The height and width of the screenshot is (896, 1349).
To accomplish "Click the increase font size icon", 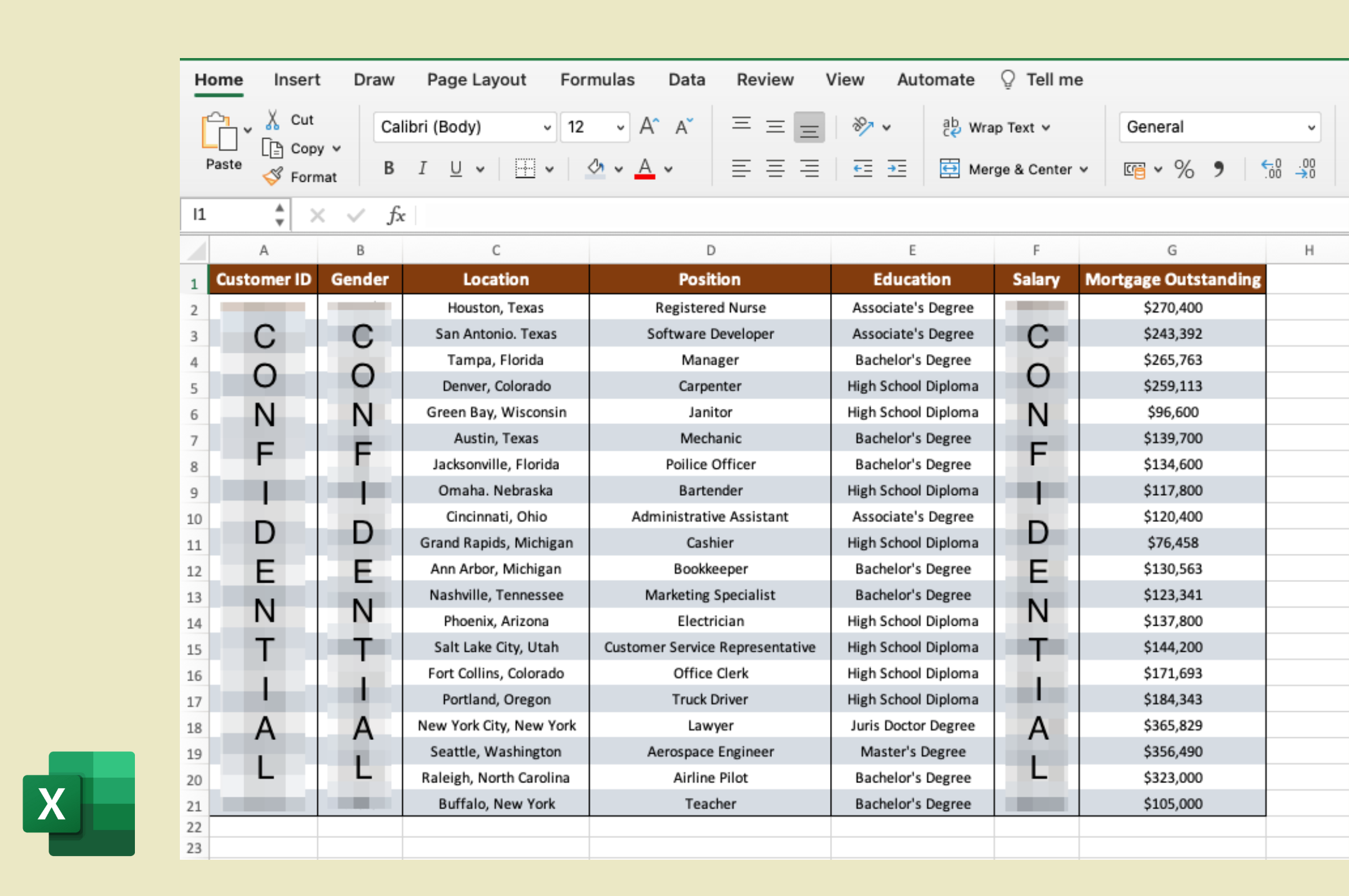I will tap(649, 127).
